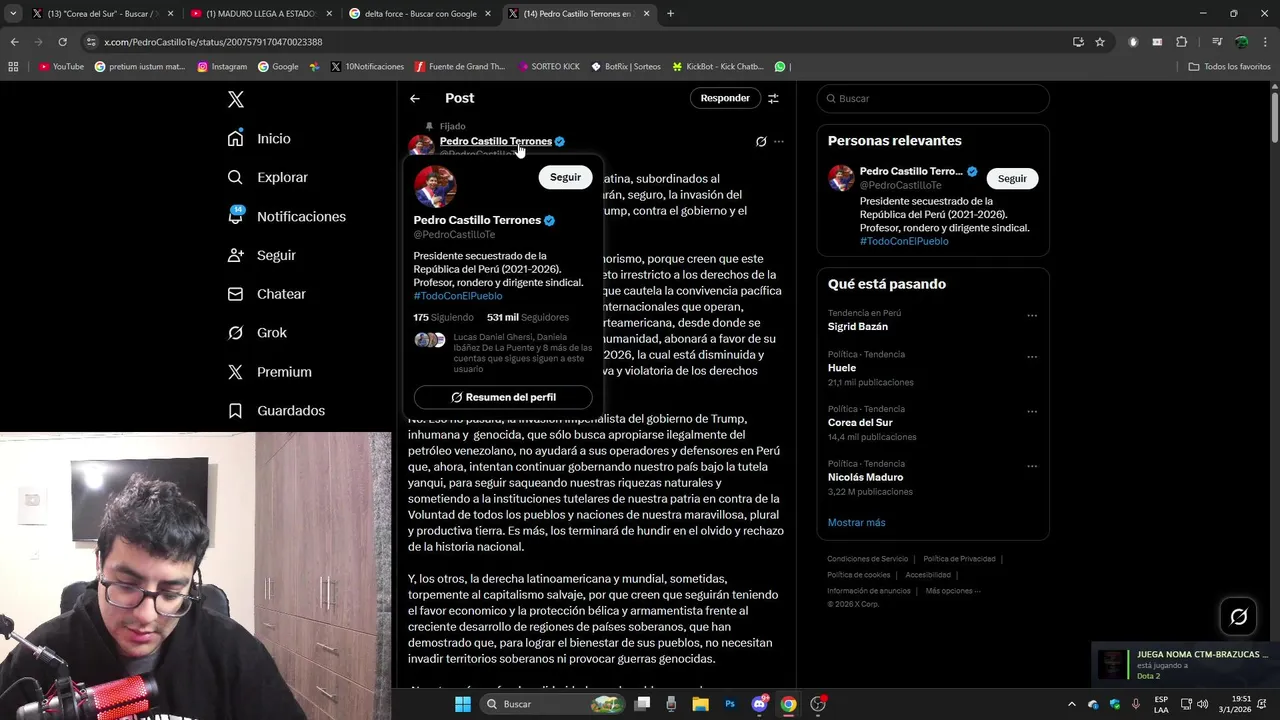Open more options for Nicolás Maduro trend
The image size is (1280, 720).
coord(1032,466)
